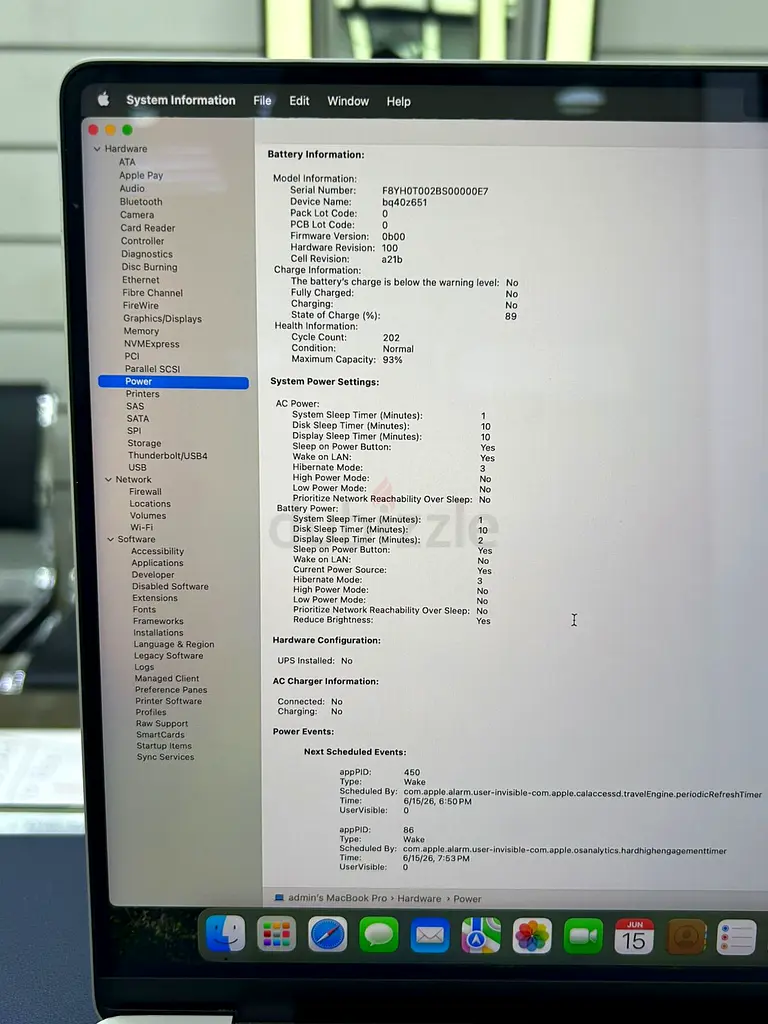Image resolution: width=768 pixels, height=1024 pixels.
Task: Open Calendar showing JUN 15
Action: click(634, 936)
